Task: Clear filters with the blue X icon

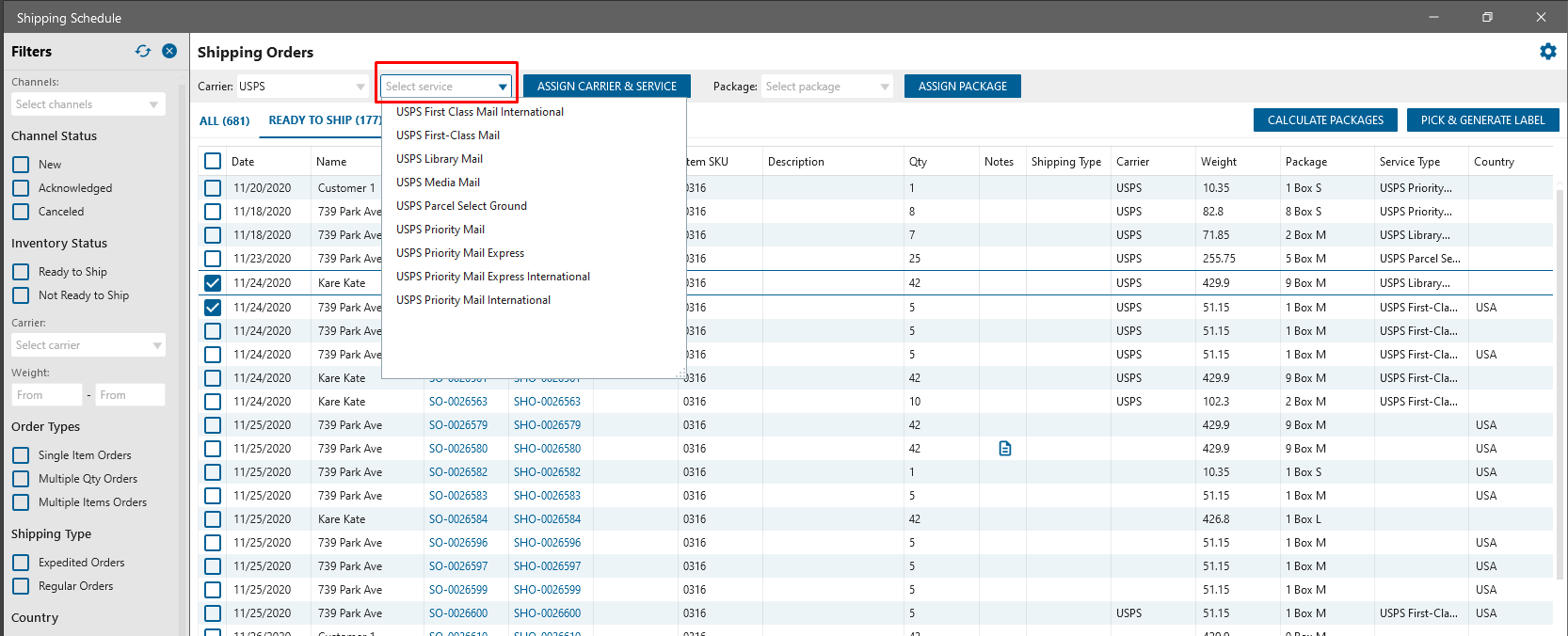Action: click(x=169, y=51)
